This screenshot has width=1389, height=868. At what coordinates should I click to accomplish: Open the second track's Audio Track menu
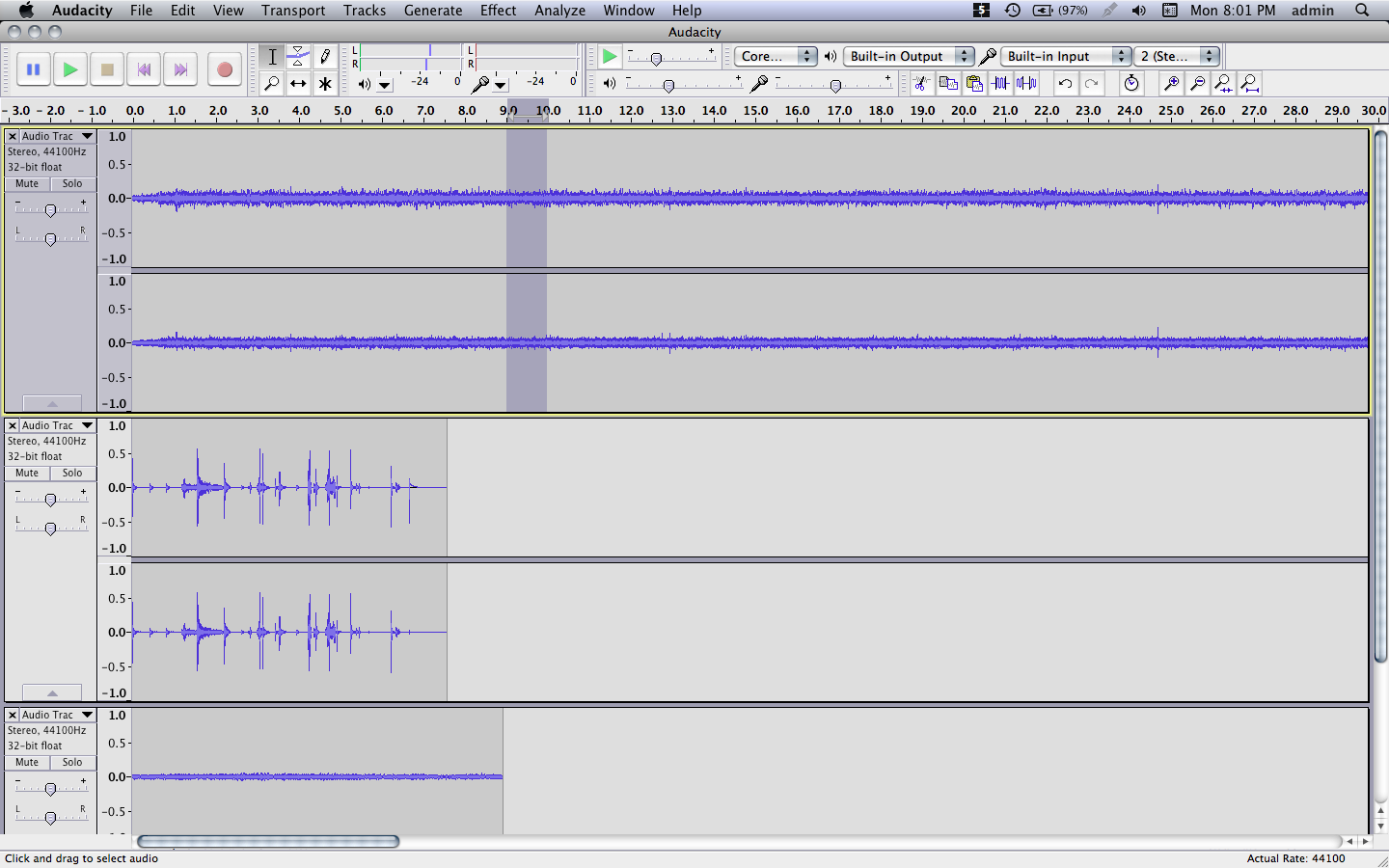point(57,425)
